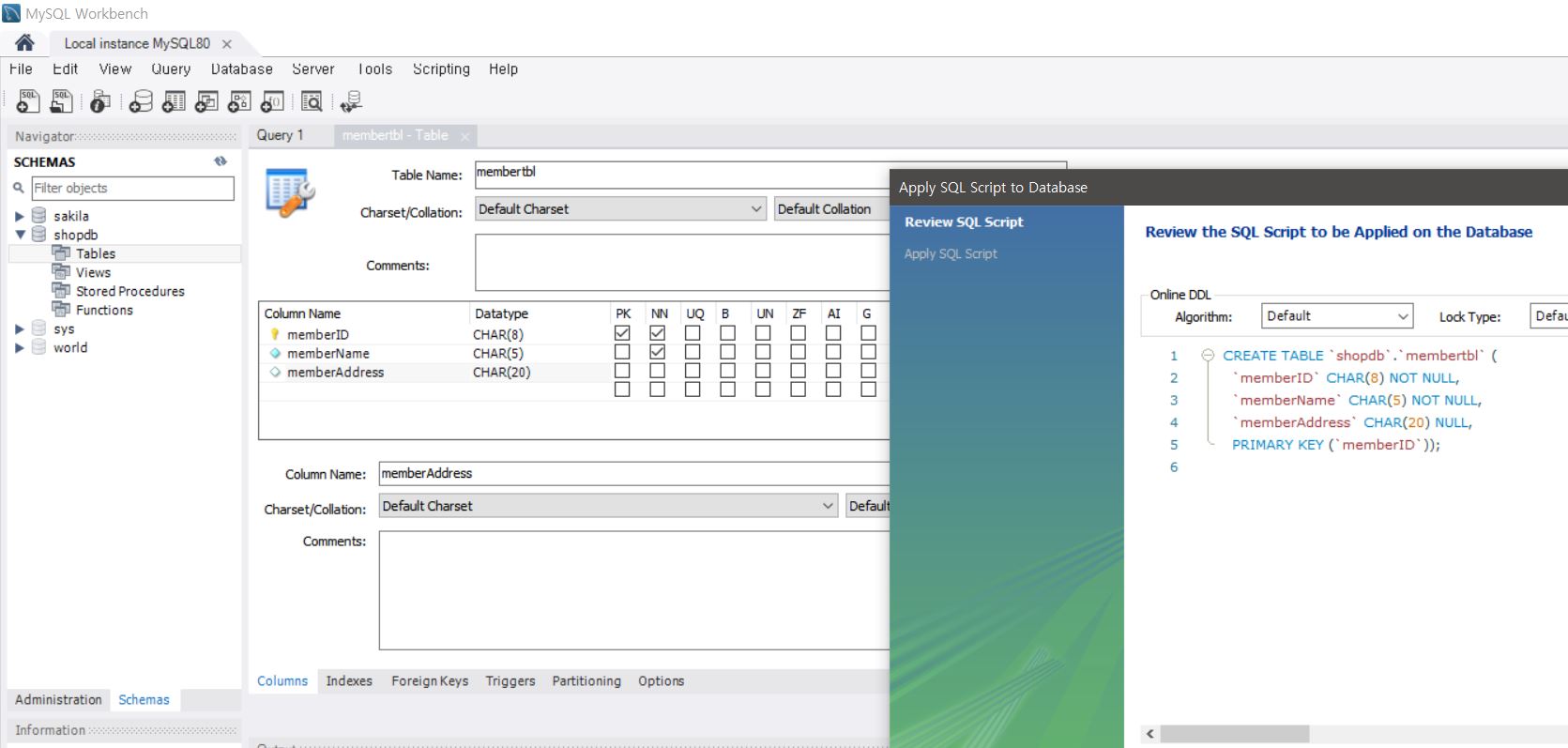Open the Scripting menu

[x=441, y=69]
